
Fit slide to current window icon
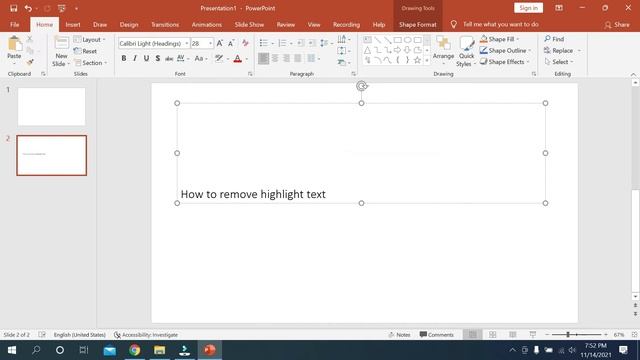coord(634,335)
